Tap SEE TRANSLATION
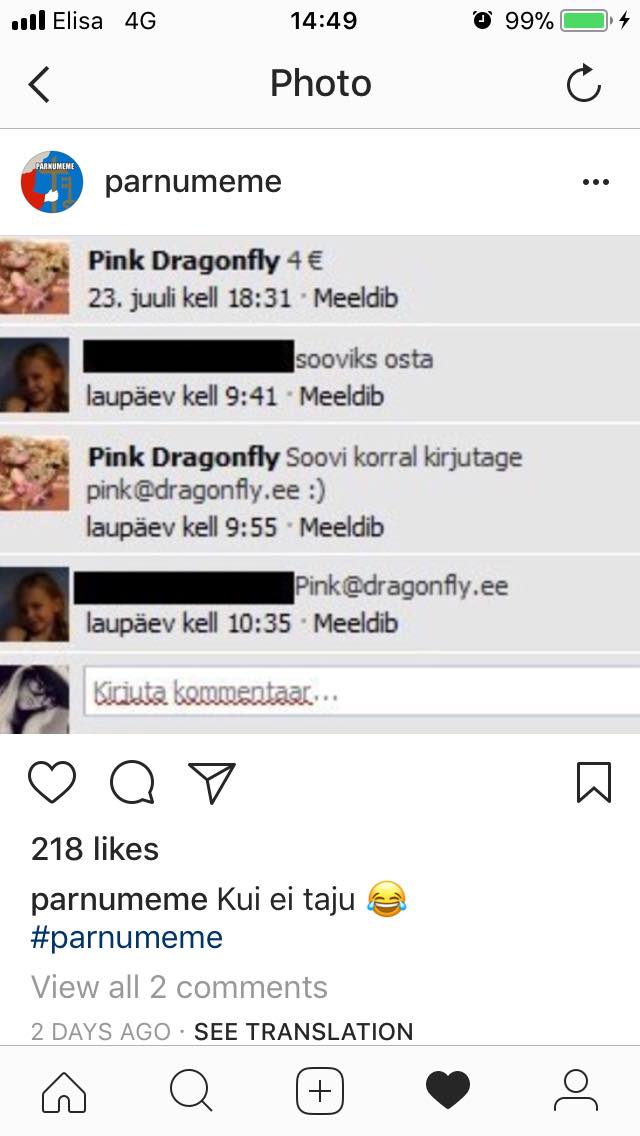The image size is (640, 1136). (303, 1031)
